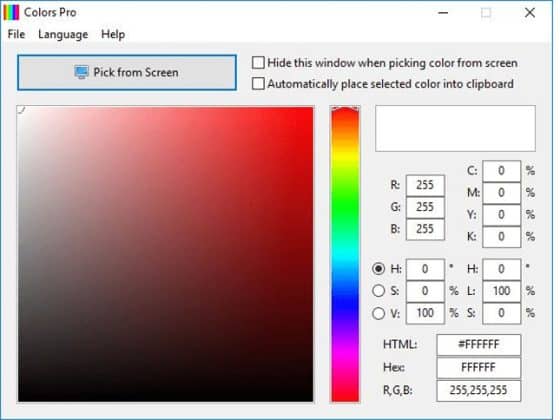Viewport: 560px width, 420px height.
Task: Click the L lightness field showing 100
Action: tap(501, 291)
